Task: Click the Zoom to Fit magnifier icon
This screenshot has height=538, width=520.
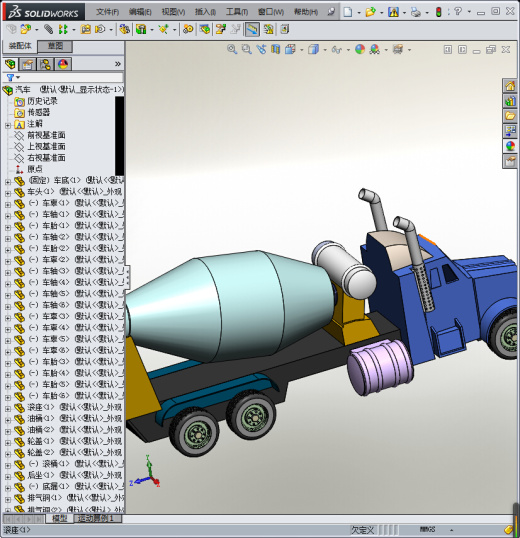Action: (232, 49)
